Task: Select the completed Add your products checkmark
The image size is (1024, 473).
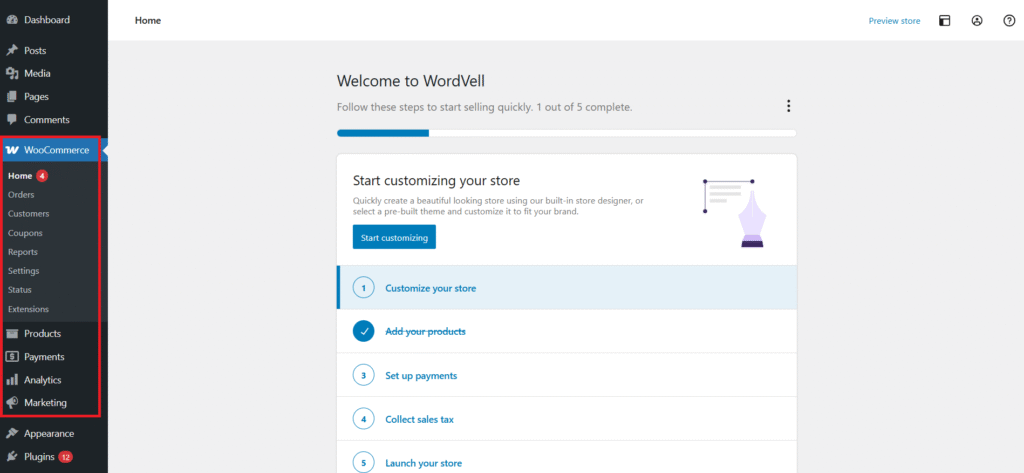Action: [x=364, y=331]
